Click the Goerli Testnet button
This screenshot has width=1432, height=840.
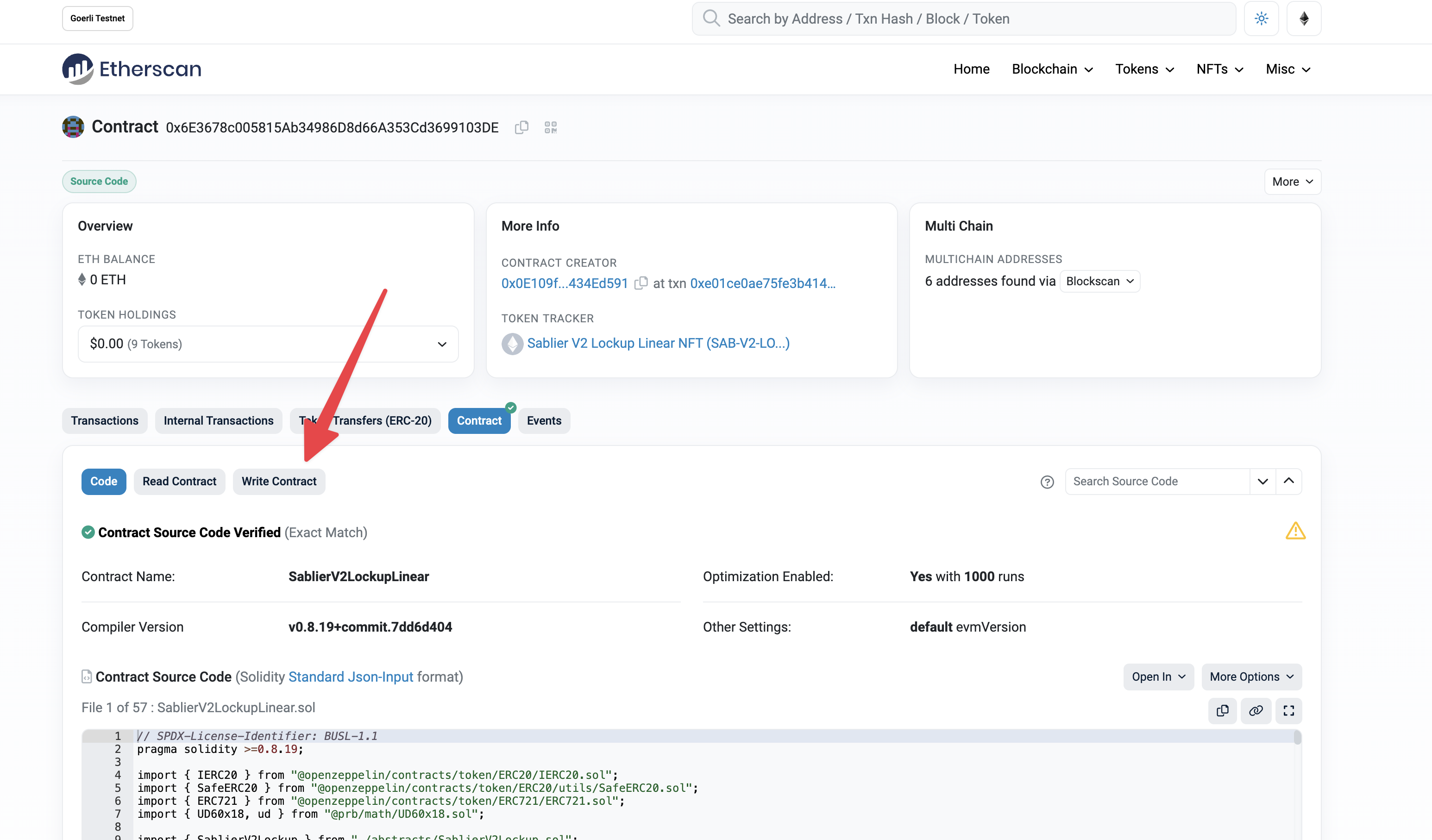coord(97,18)
